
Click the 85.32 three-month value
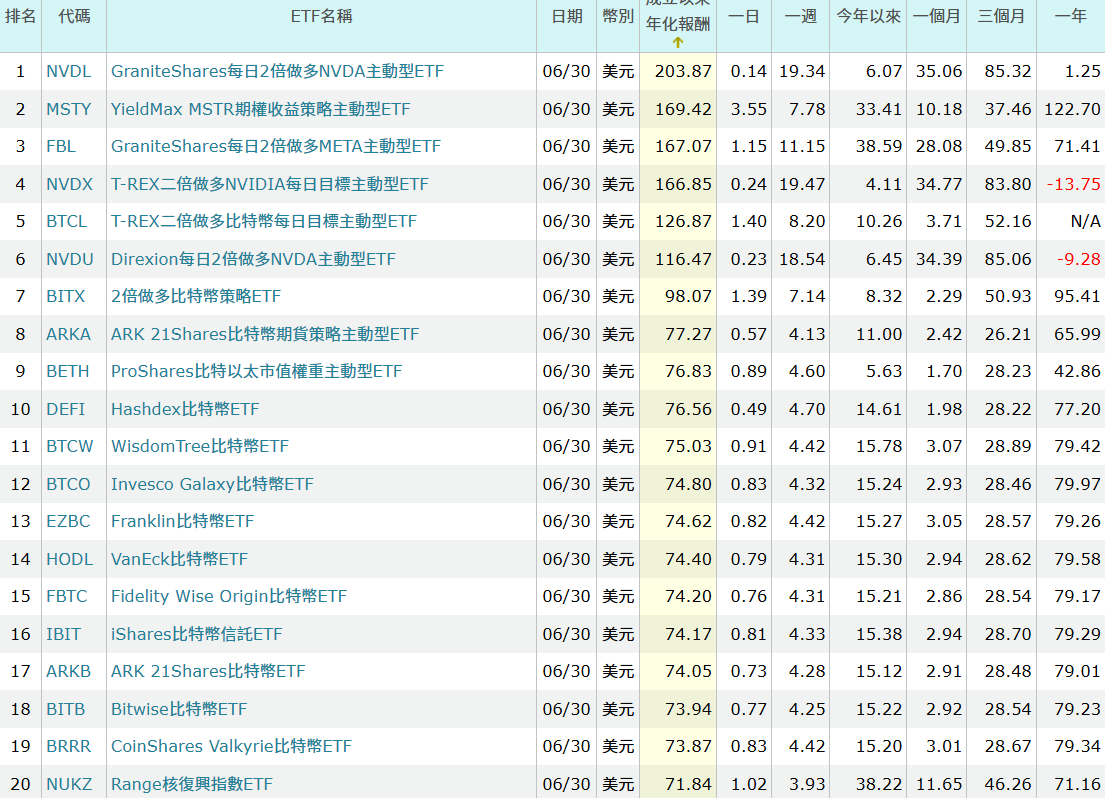point(1008,71)
